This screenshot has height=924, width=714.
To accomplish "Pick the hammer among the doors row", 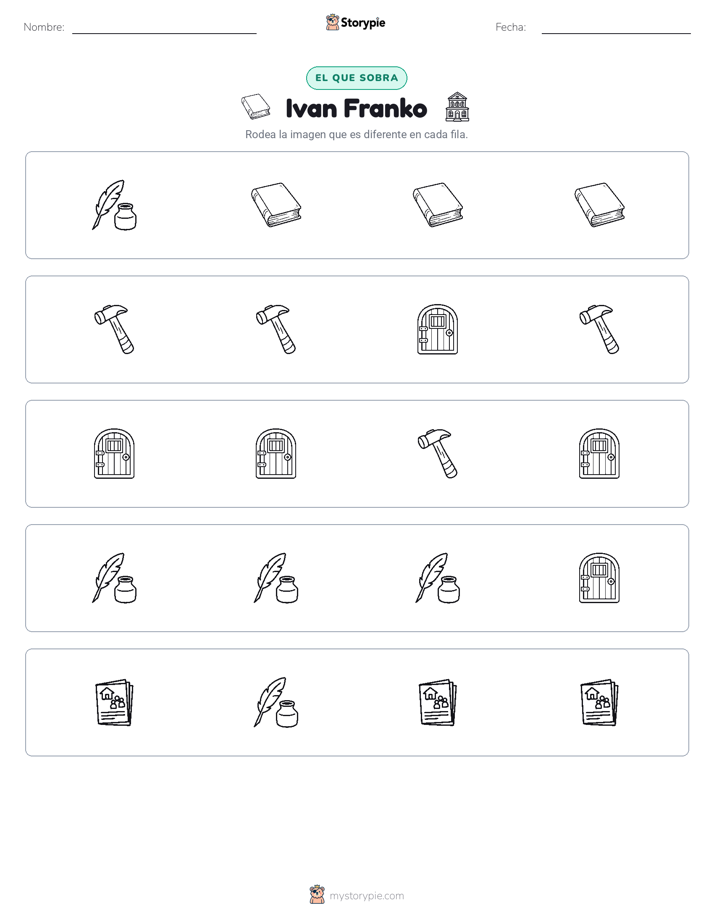I will [x=437, y=454].
